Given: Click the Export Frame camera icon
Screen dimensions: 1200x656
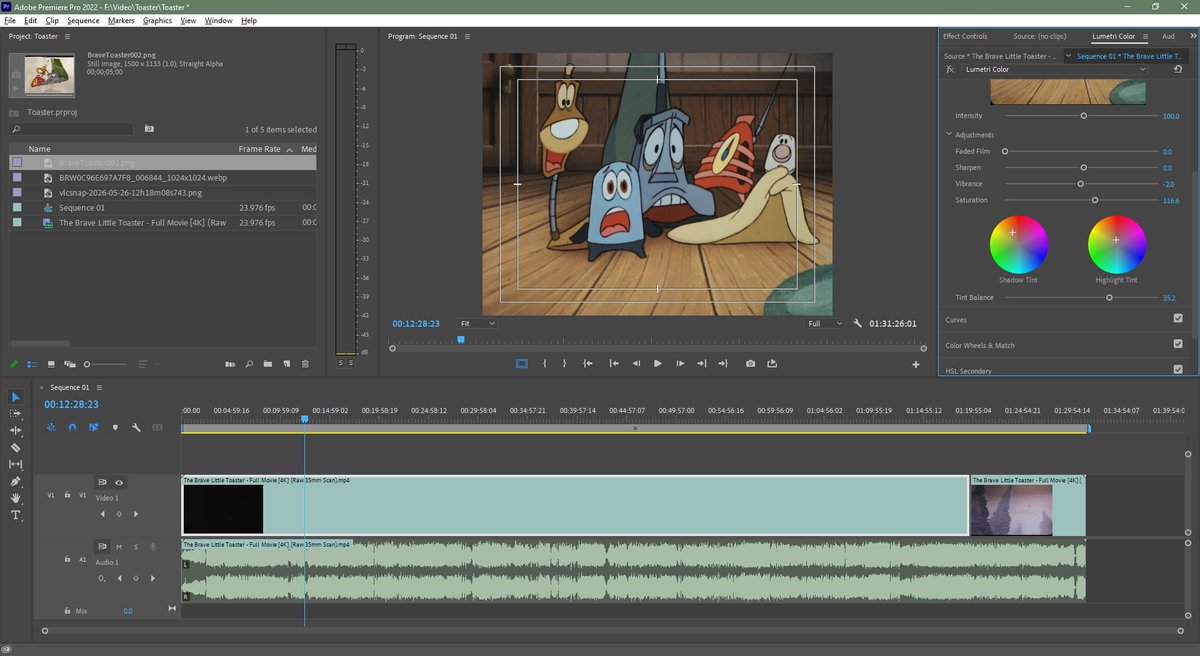Looking at the screenshot, I should [x=750, y=364].
